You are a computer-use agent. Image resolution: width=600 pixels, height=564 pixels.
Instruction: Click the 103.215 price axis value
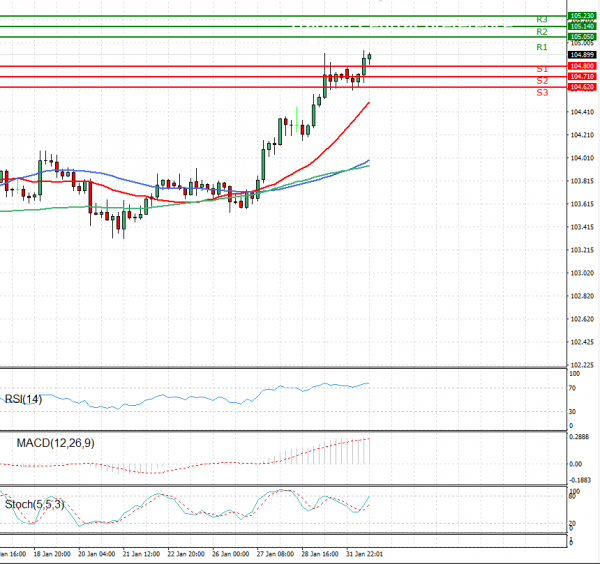click(582, 250)
